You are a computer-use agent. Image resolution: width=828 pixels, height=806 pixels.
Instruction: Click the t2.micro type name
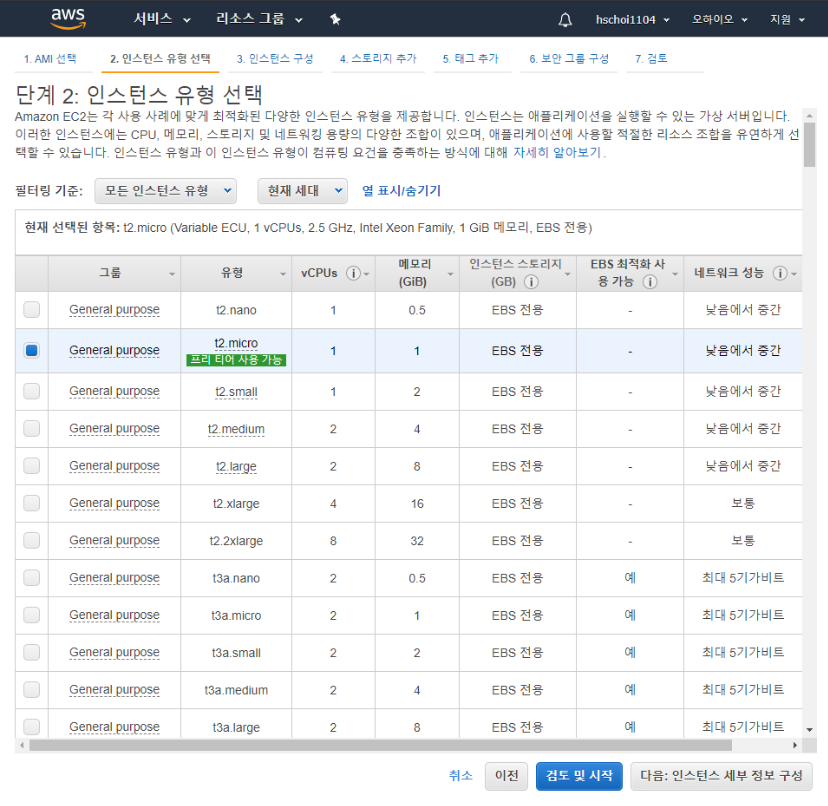tap(236, 343)
